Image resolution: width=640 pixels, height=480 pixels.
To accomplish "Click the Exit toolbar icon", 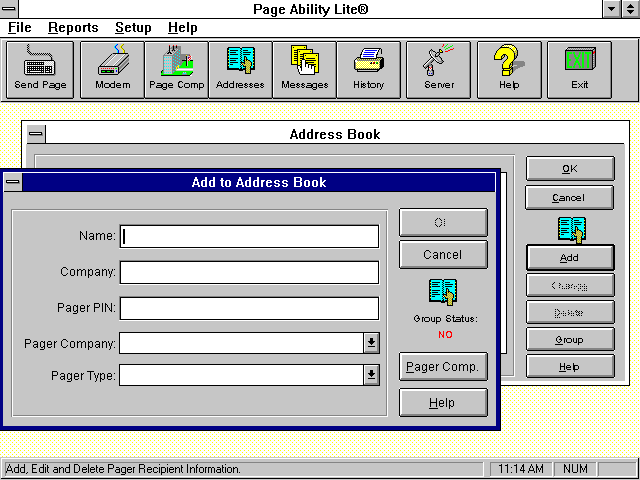I will coord(580,69).
